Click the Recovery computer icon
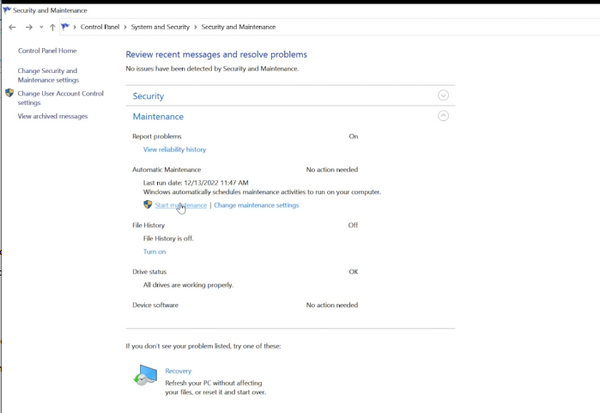This screenshot has height=413, width=600. 147,376
